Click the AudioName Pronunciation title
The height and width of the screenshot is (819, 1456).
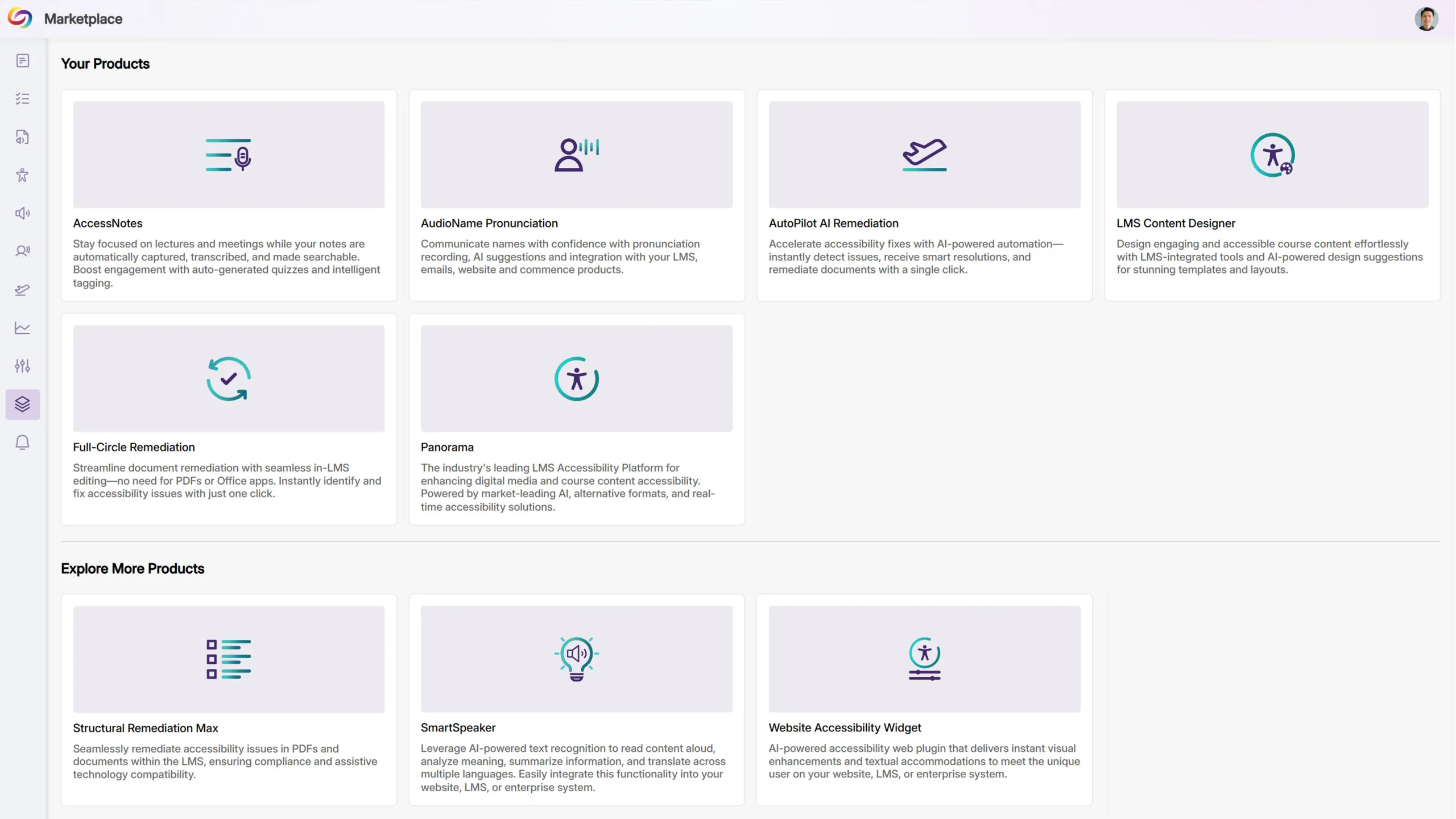[489, 224]
